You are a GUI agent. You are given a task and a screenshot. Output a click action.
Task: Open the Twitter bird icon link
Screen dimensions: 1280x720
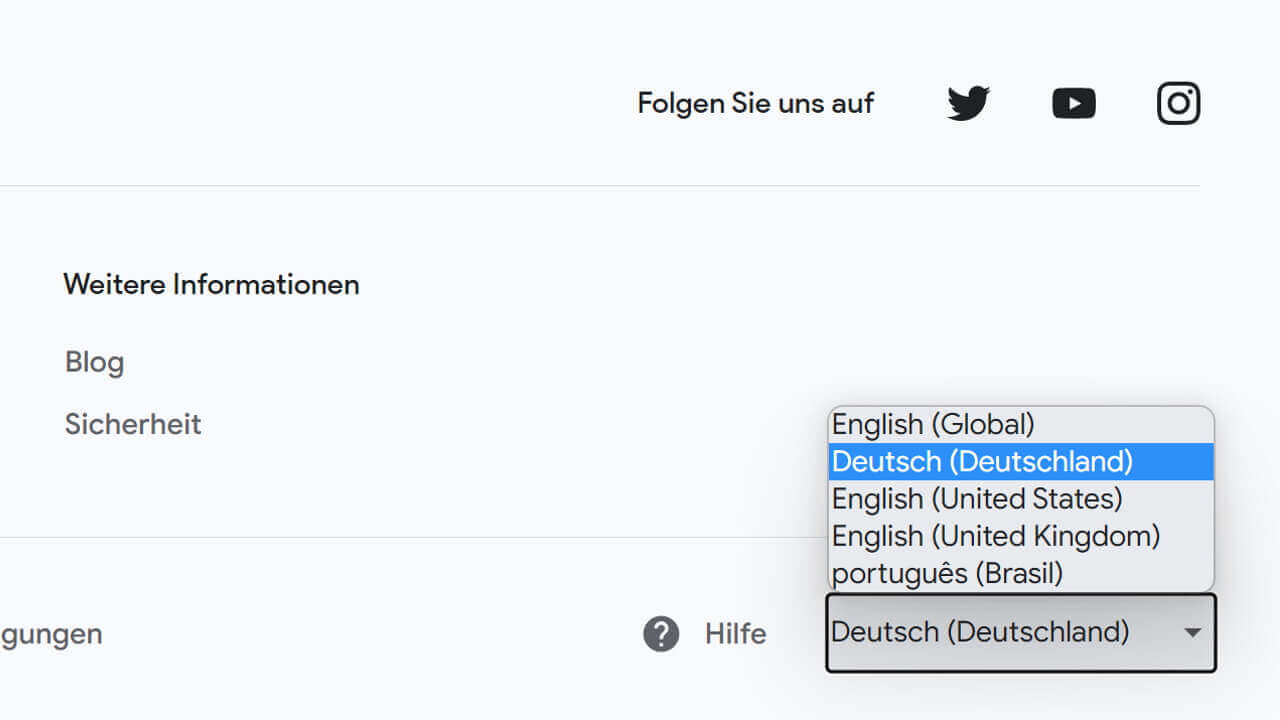point(968,103)
